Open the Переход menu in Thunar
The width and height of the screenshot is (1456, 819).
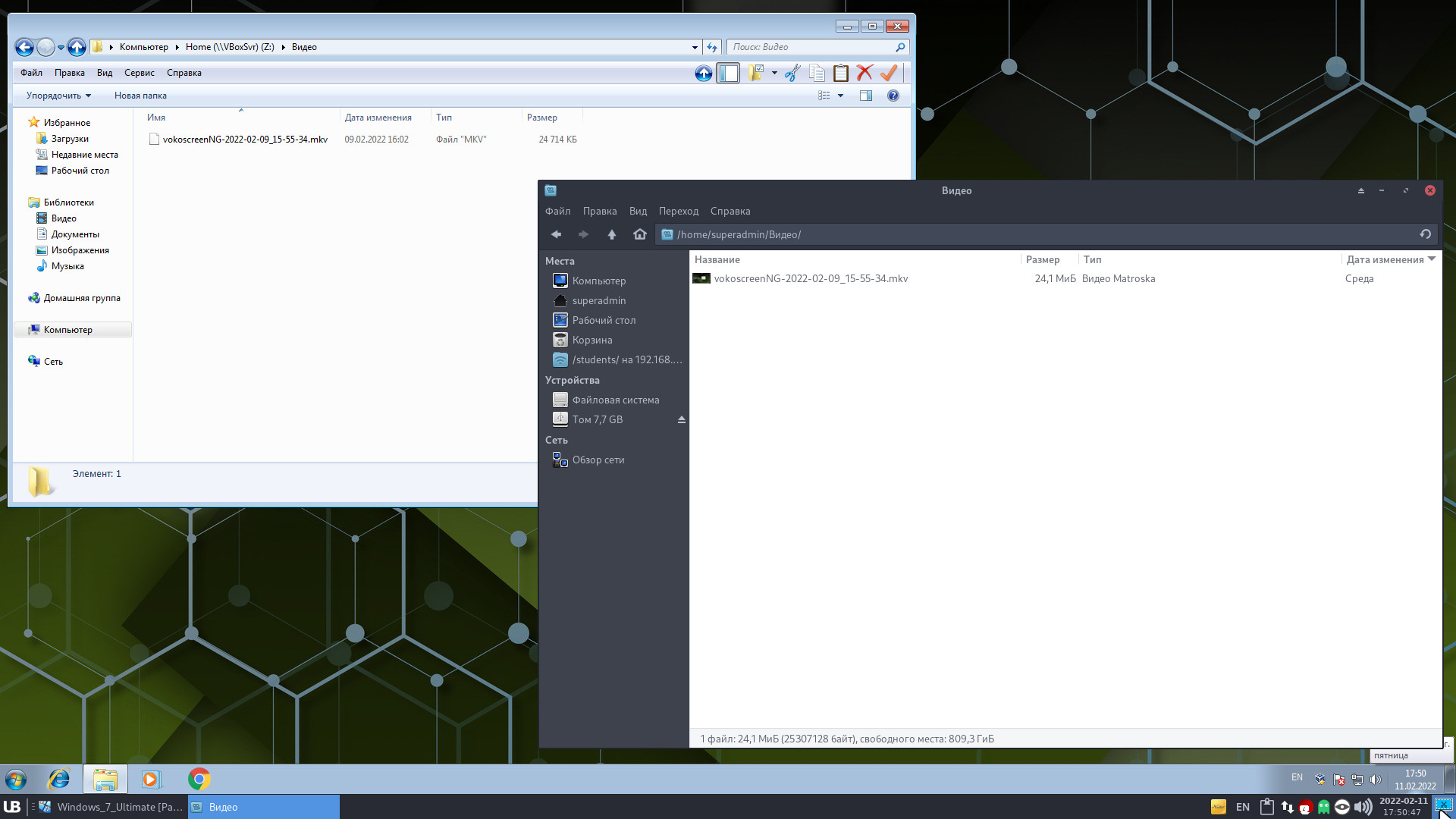(678, 211)
